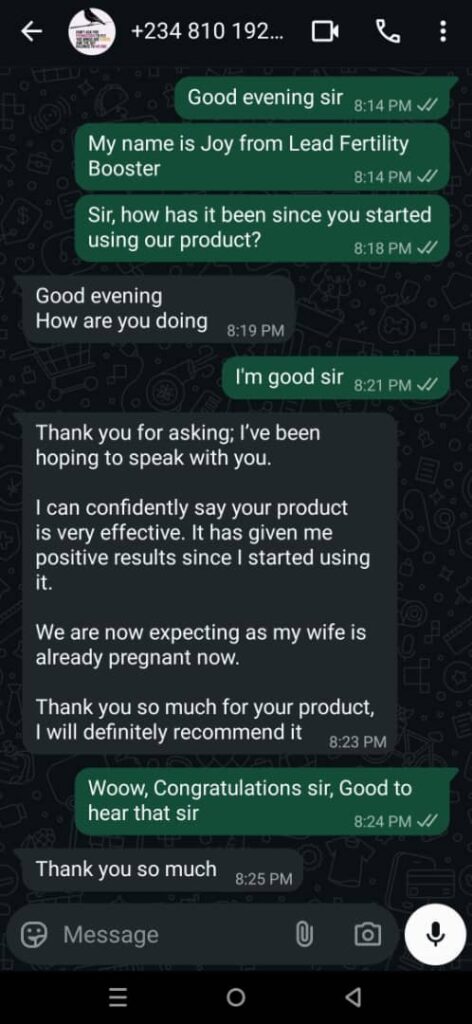Tap Android home navigation button
472x1024 pixels.
tap(236, 997)
